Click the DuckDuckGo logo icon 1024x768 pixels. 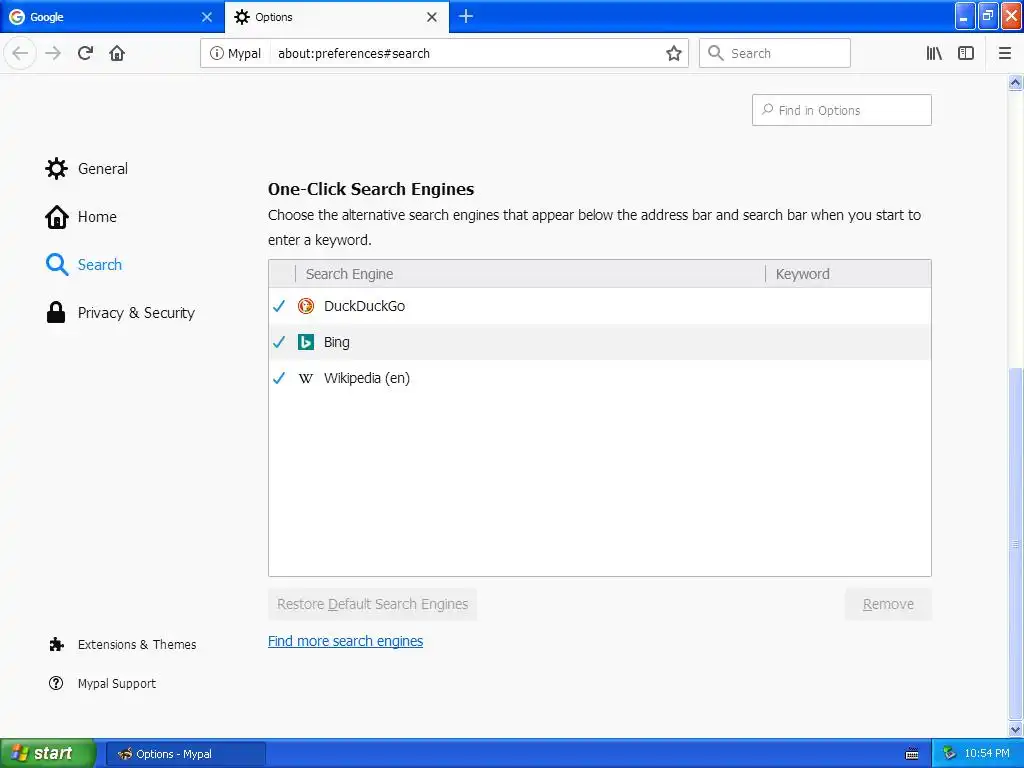click(306, 306)
